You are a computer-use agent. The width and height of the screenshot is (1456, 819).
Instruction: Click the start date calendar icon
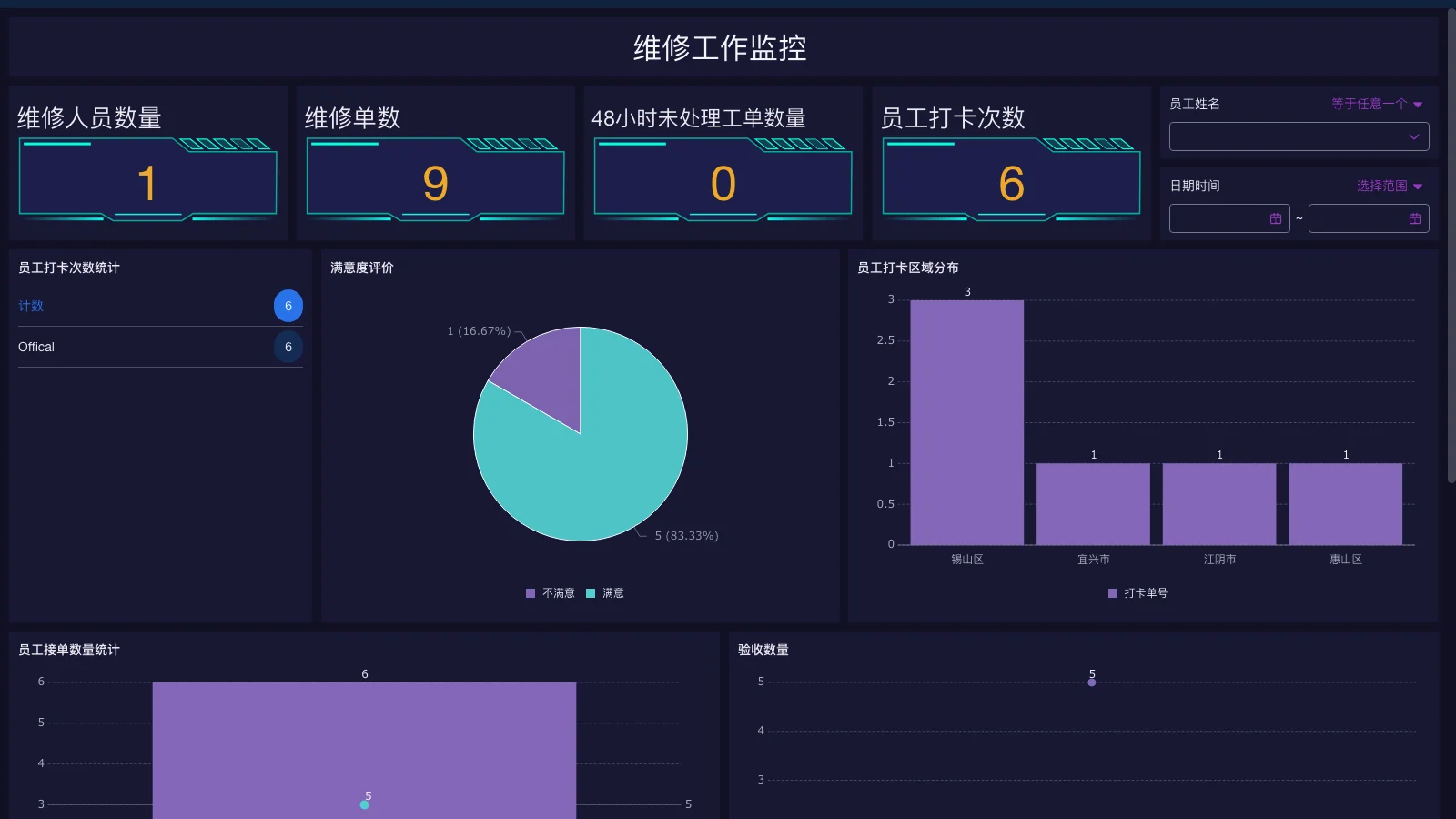coord(1276,218)
